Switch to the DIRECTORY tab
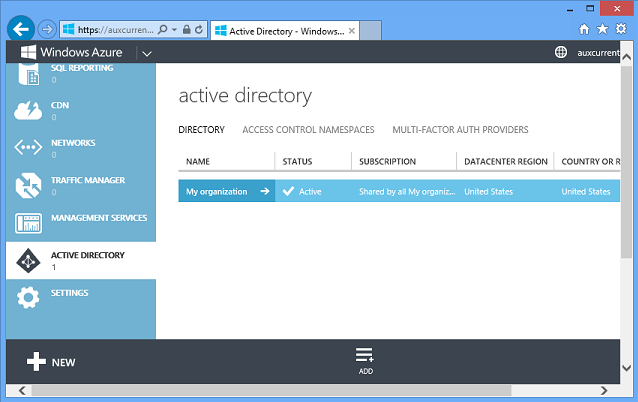Viewport: 638px width, 402px height. point(201,130)
